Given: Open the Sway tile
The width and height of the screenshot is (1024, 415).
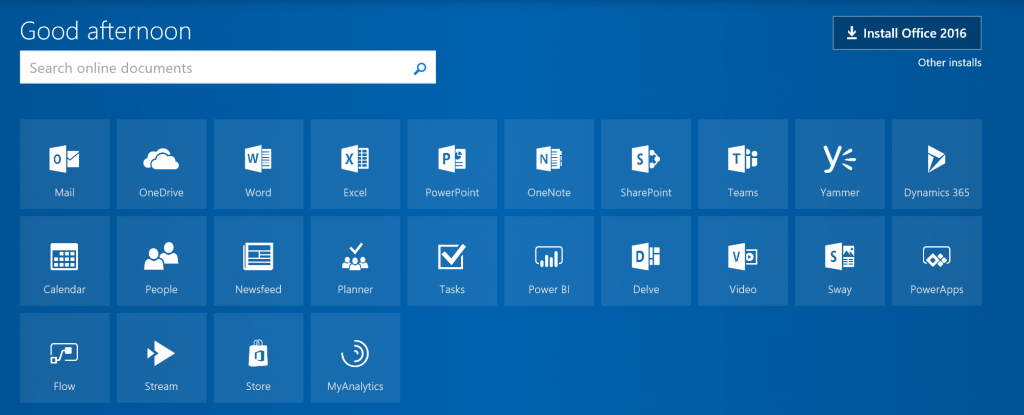Looking at the screenshot, I should [839, 261].
